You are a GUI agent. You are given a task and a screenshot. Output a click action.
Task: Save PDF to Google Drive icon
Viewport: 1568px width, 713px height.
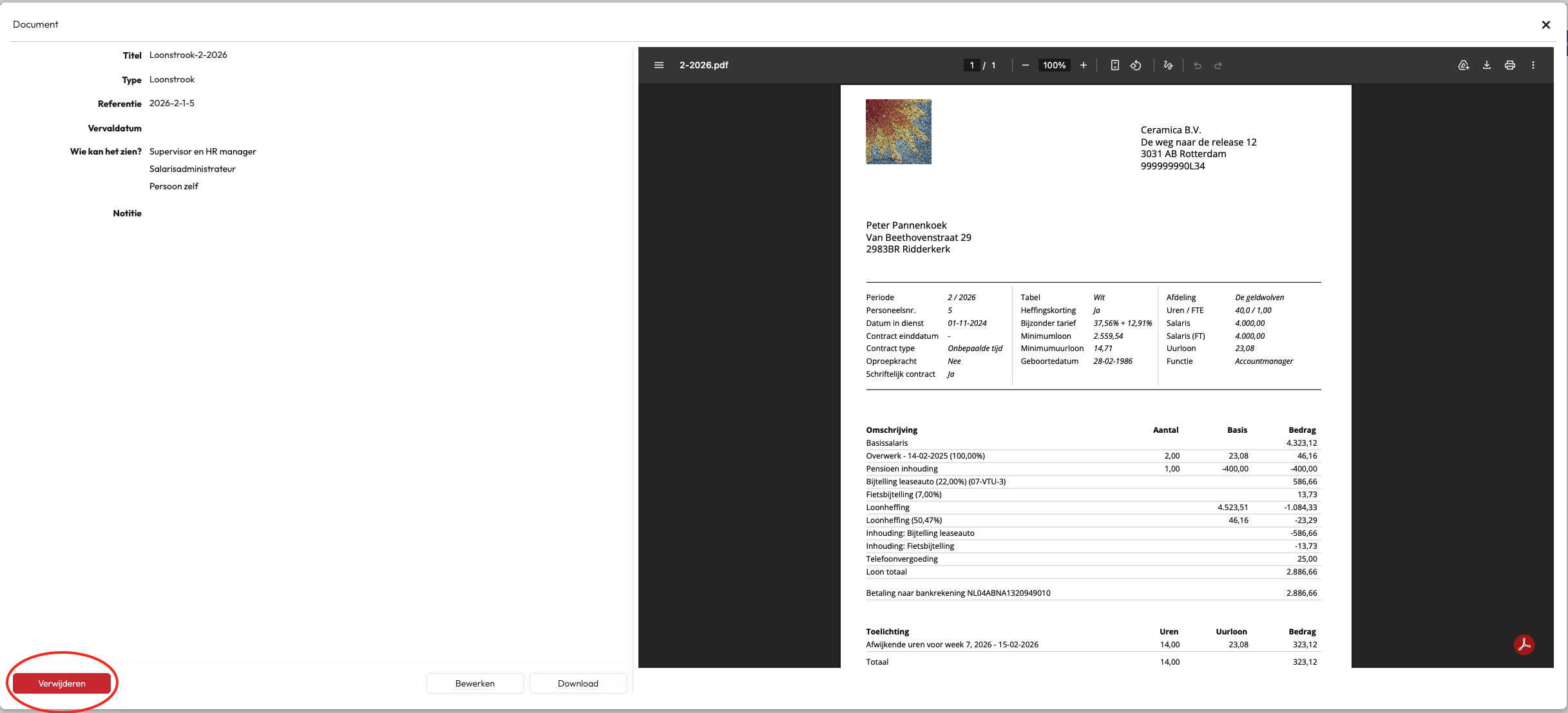coord(1464,65)
